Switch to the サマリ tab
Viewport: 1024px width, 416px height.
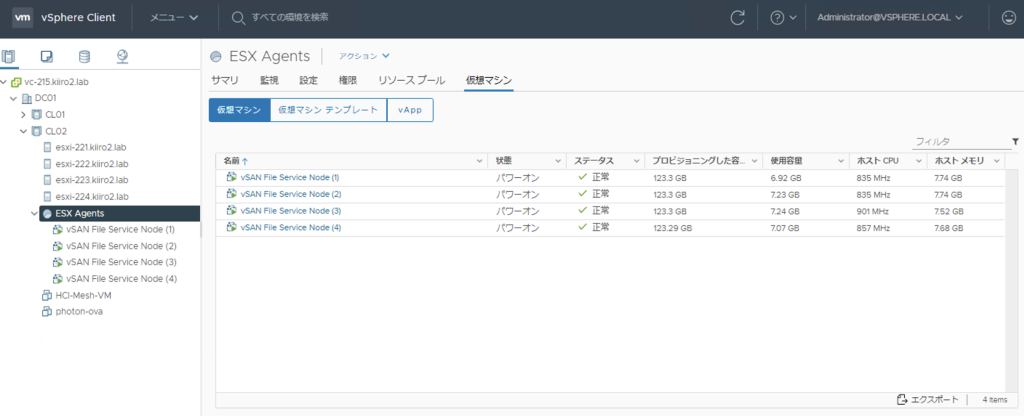click(225, 80)
